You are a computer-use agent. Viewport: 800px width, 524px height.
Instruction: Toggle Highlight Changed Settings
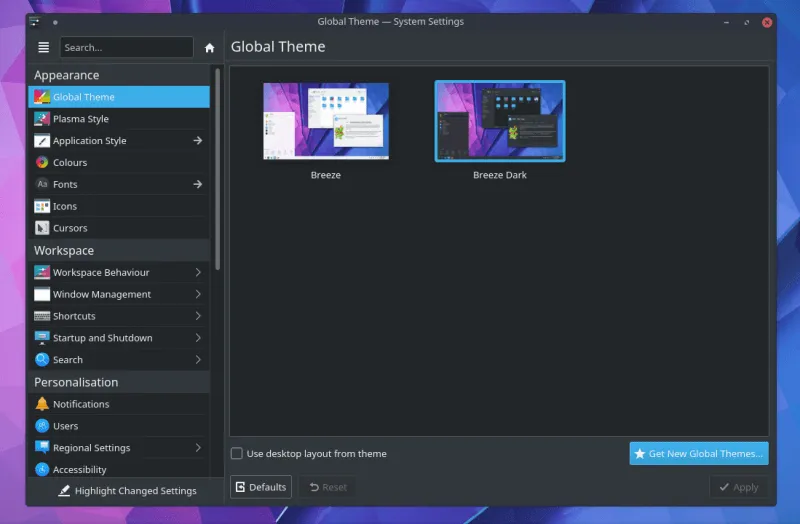click(x=126, y=491)
